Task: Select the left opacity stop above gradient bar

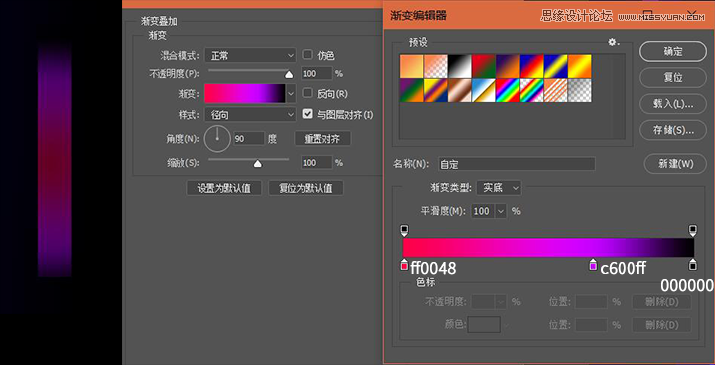Action: (x=404, y=230)
